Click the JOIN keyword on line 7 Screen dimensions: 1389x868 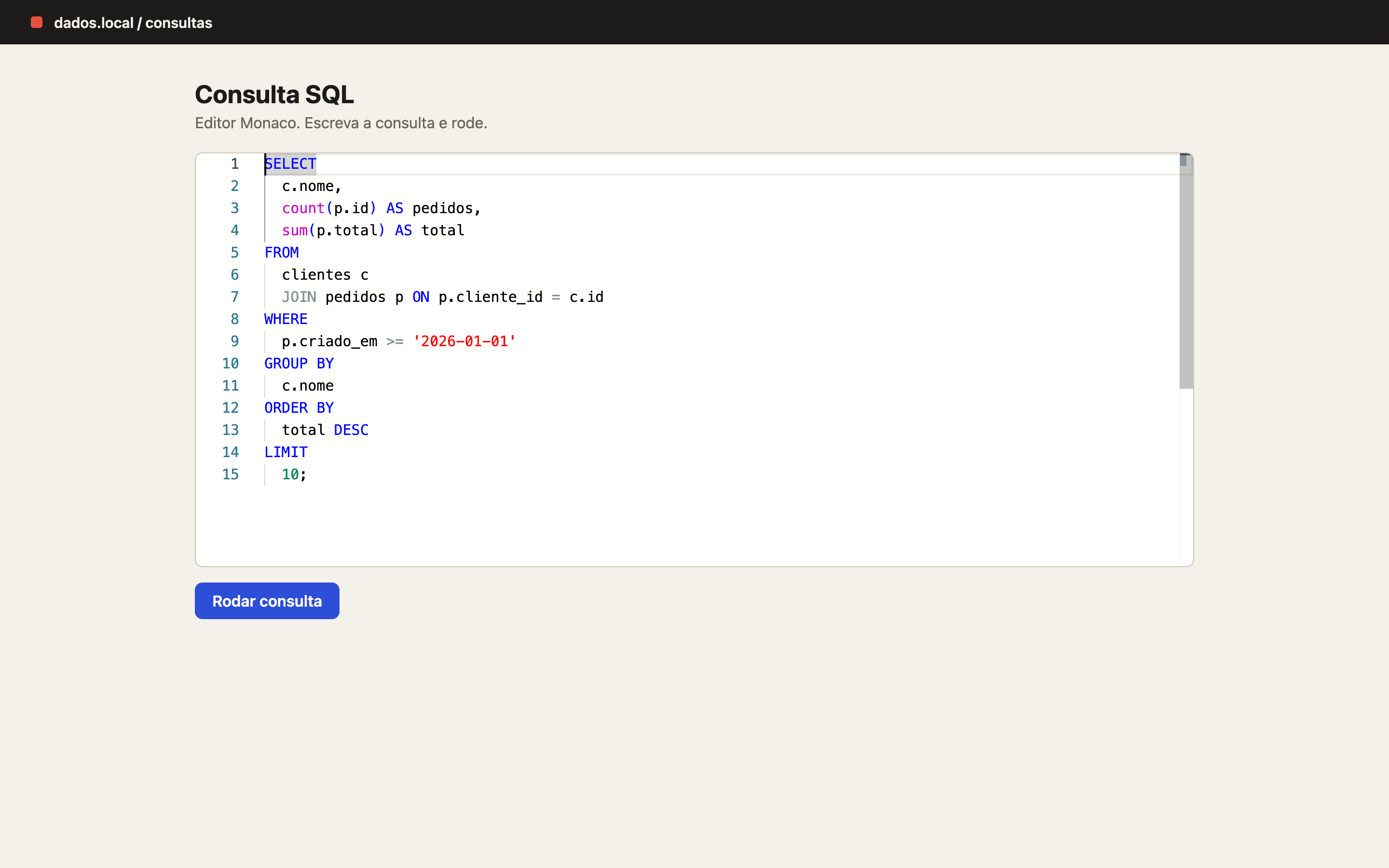coord(299,298)
